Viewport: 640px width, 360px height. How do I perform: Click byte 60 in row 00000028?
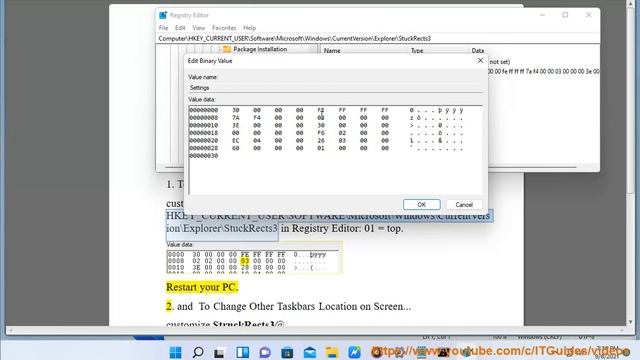236,148
